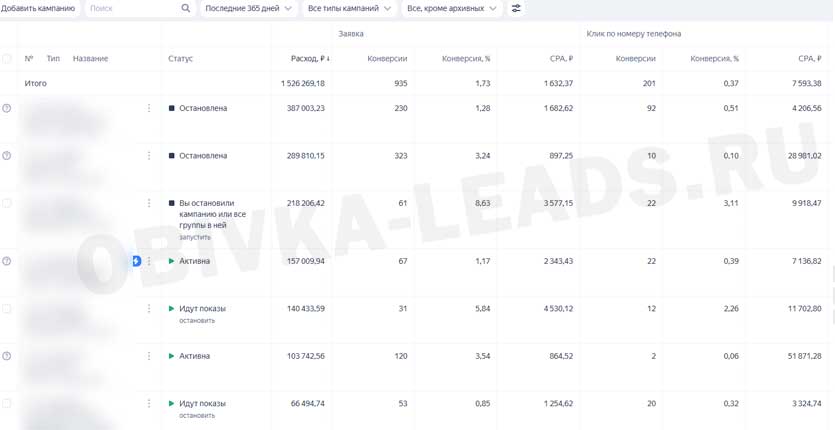
Task: Click question mark icon in 103 742,56 row
Action: coord(7,356)
